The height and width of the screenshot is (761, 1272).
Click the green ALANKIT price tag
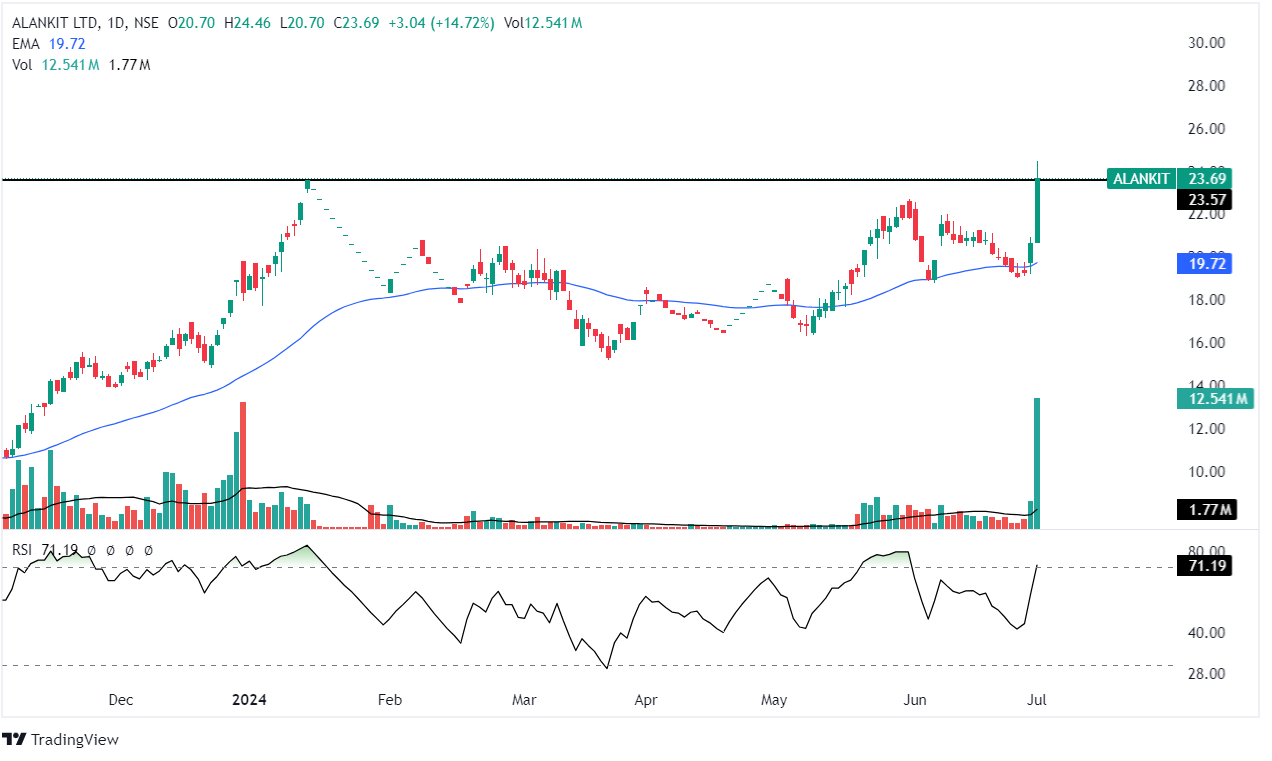click(x=1140, y=179)
